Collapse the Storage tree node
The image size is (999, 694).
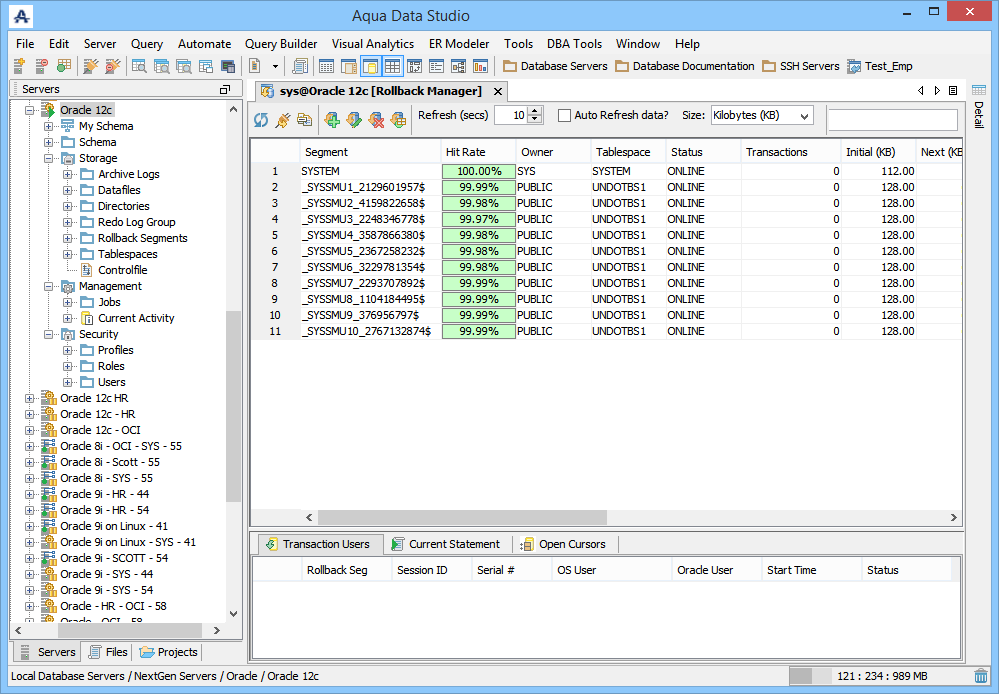48,158
